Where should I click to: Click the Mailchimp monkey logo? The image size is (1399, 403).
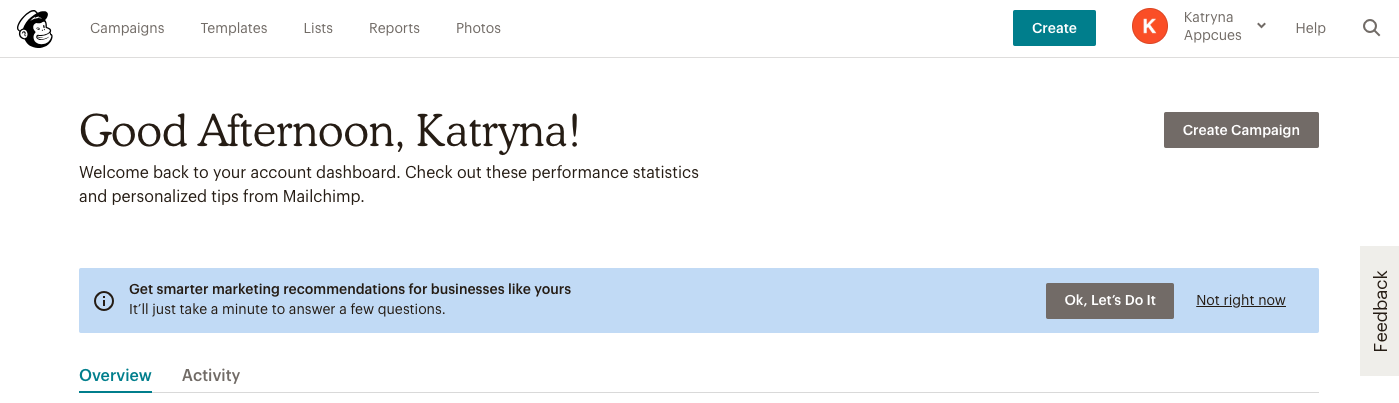point(35,28)
